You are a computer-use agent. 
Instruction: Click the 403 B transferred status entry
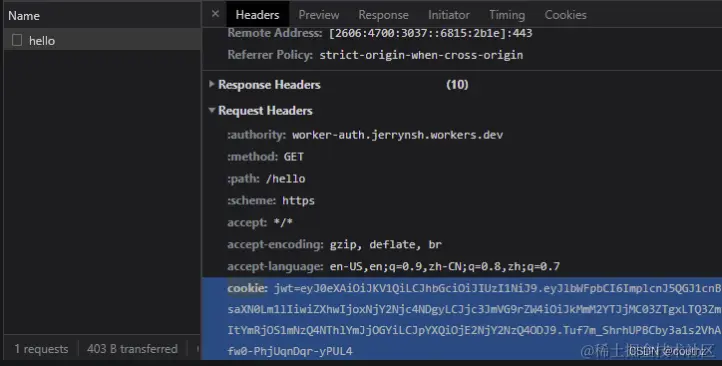coord(132,349)
